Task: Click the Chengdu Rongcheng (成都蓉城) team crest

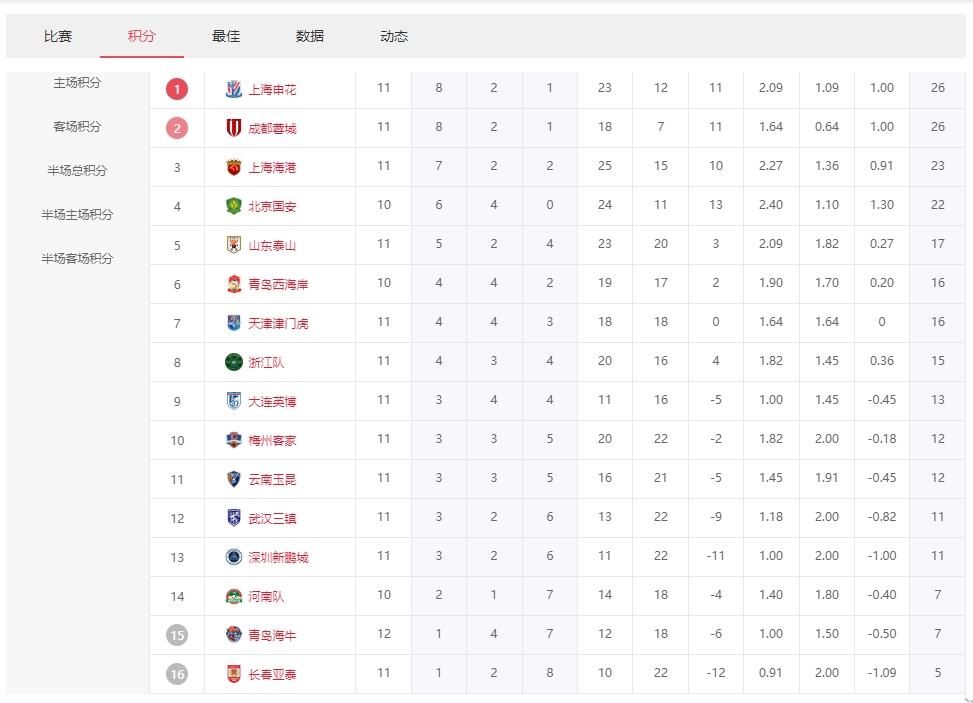Action: [234, 128]
